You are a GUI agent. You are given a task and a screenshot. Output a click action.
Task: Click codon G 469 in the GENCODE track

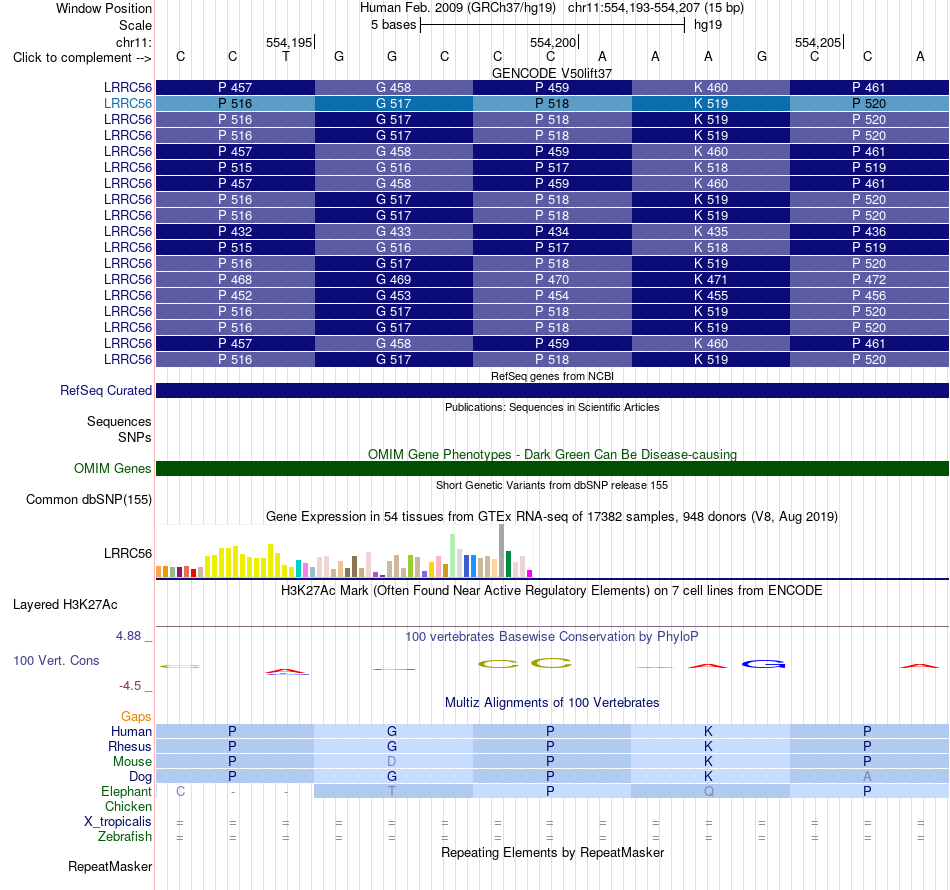(393, 279)
